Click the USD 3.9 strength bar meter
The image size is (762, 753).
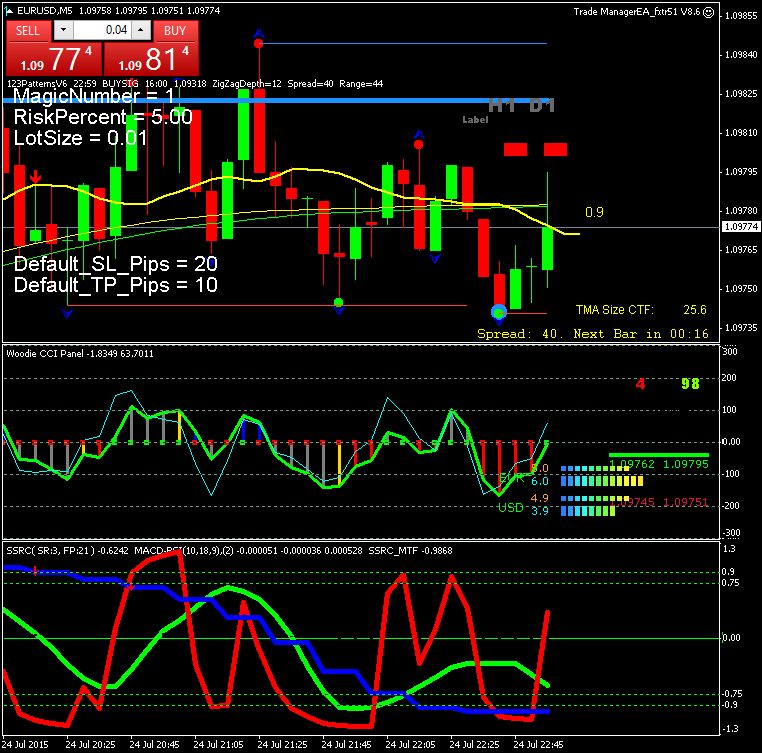(588, 511)
